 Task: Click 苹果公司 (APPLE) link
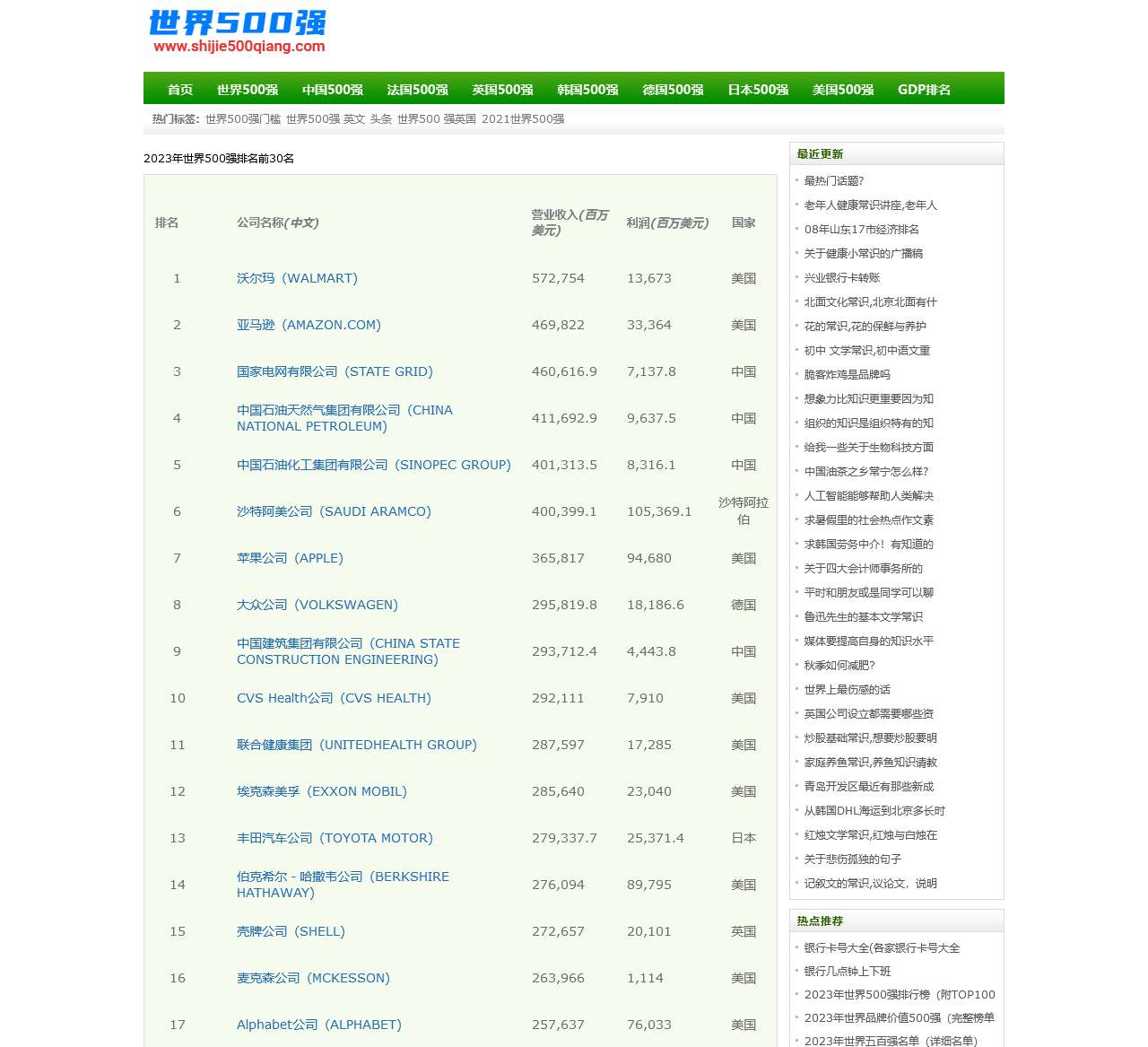click(290, 558)
